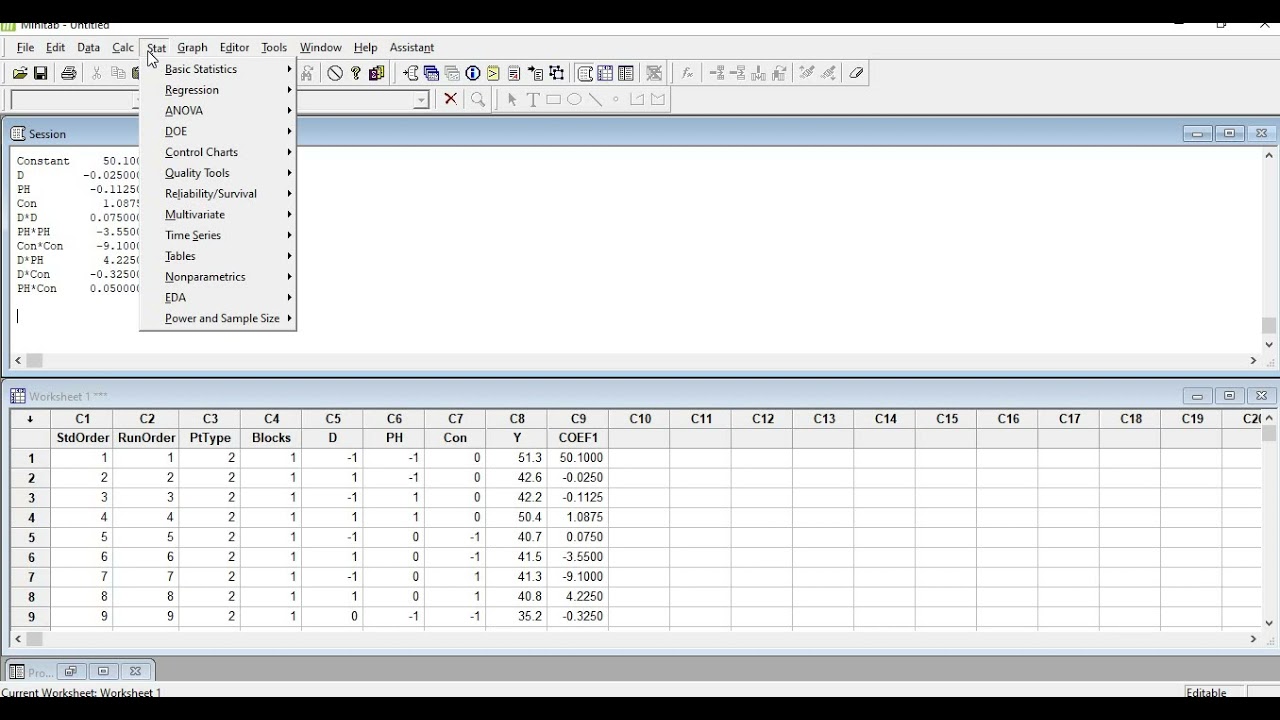Select the line drawing tool
This screenshot has height=720, width=1280.
(x=595, y=99)
